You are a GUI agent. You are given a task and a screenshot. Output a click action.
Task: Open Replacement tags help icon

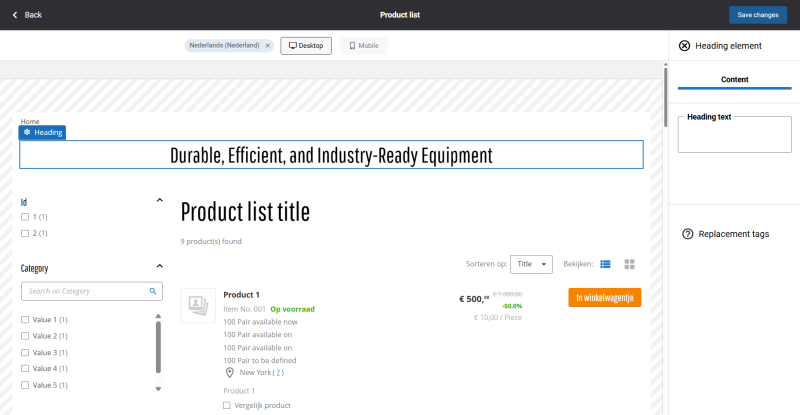pos(687,234)
